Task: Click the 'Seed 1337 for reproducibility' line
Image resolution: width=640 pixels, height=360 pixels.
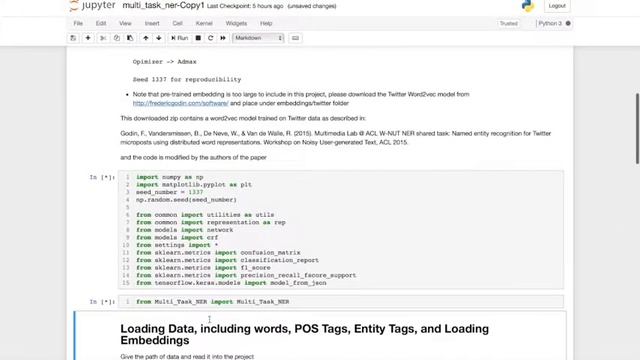Action: 187,80
